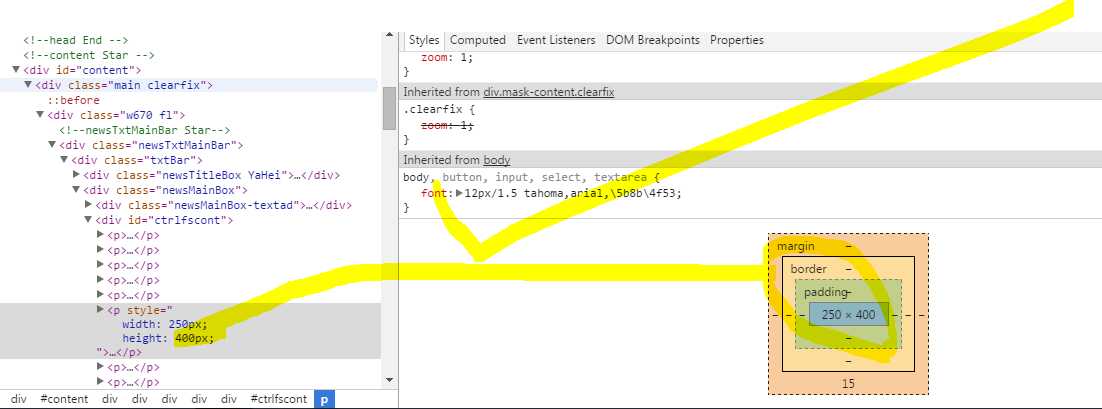Switch to the Styles tab

pos(423,40)
